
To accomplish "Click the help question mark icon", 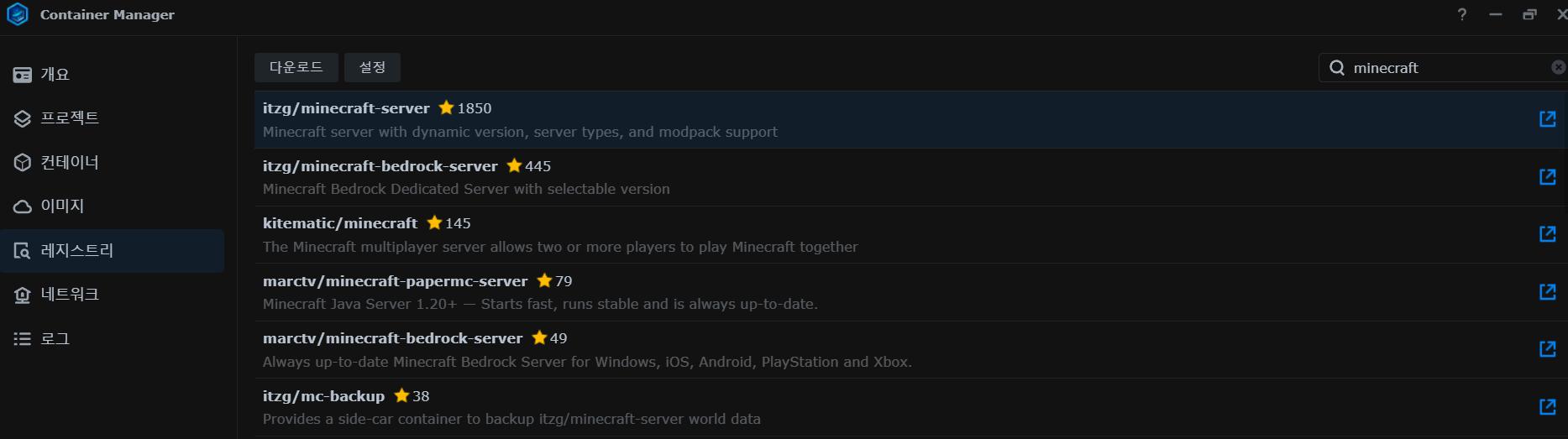I will pyautogui.click(x=1462, y=15).
